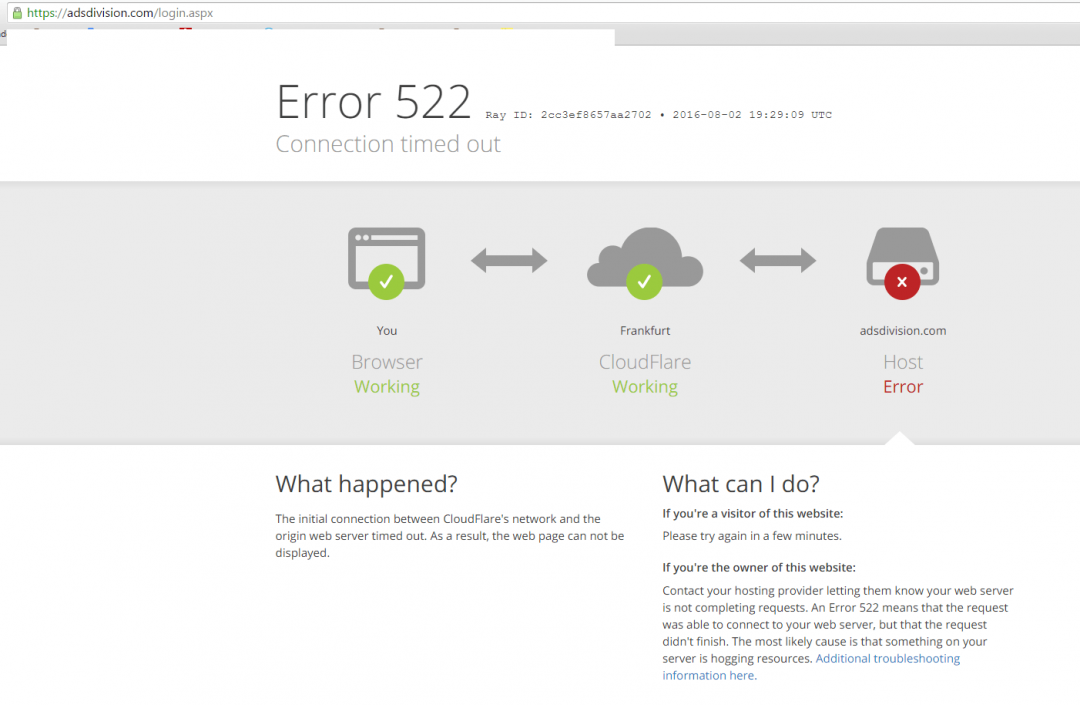Click the red Error status under Host
The height and width of the screenshot is (705, 1080).
[902, 387]
